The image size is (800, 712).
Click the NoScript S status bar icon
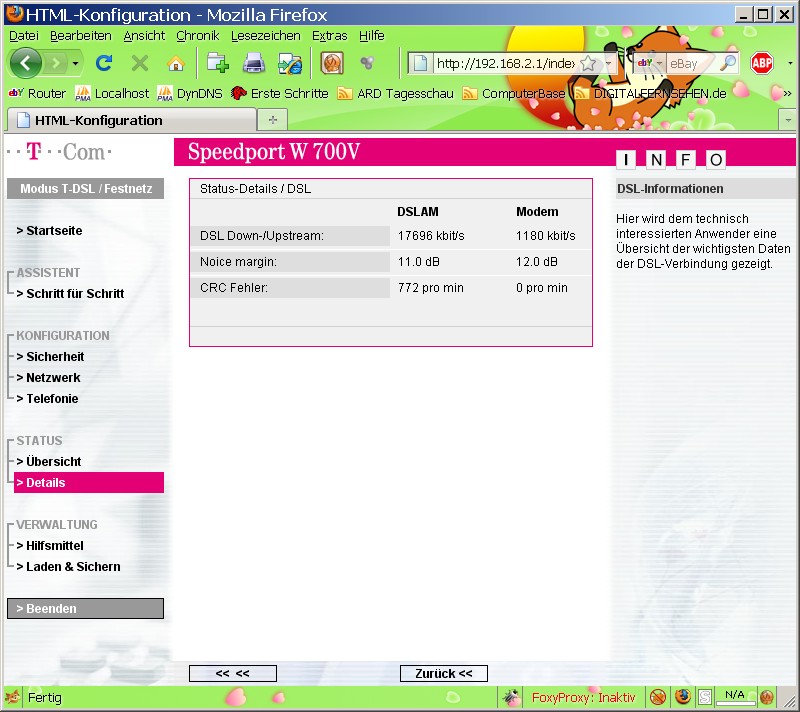click(x=705, y=697)
